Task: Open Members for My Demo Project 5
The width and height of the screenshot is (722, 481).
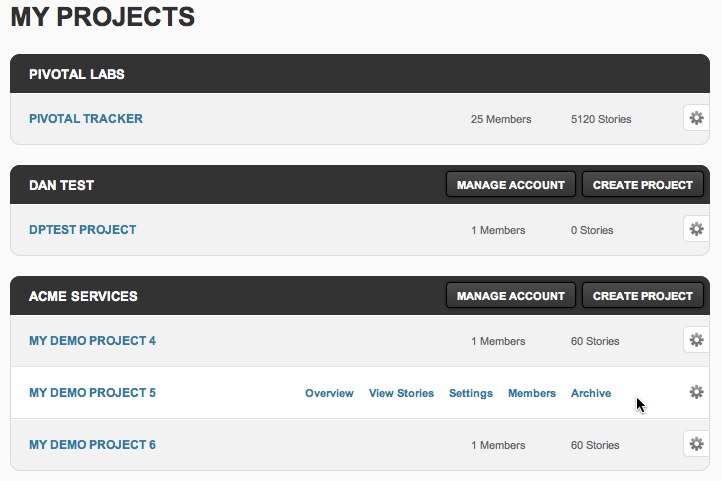Action: (532, 393)
